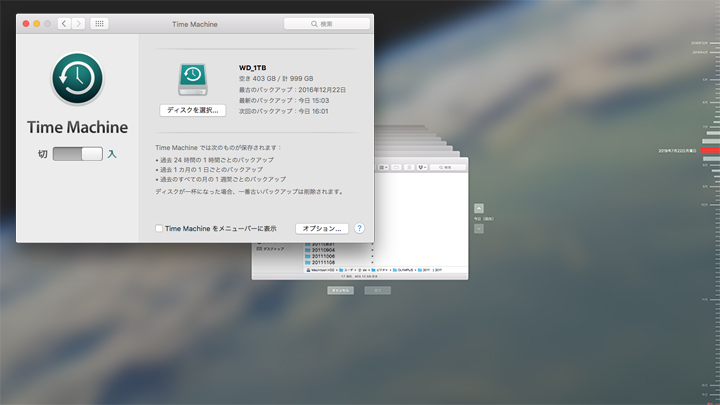Click timeline bar just below red marker
The width and height of the screenshot is (720, 405).
pyautogui.click(x=711, y=159)
